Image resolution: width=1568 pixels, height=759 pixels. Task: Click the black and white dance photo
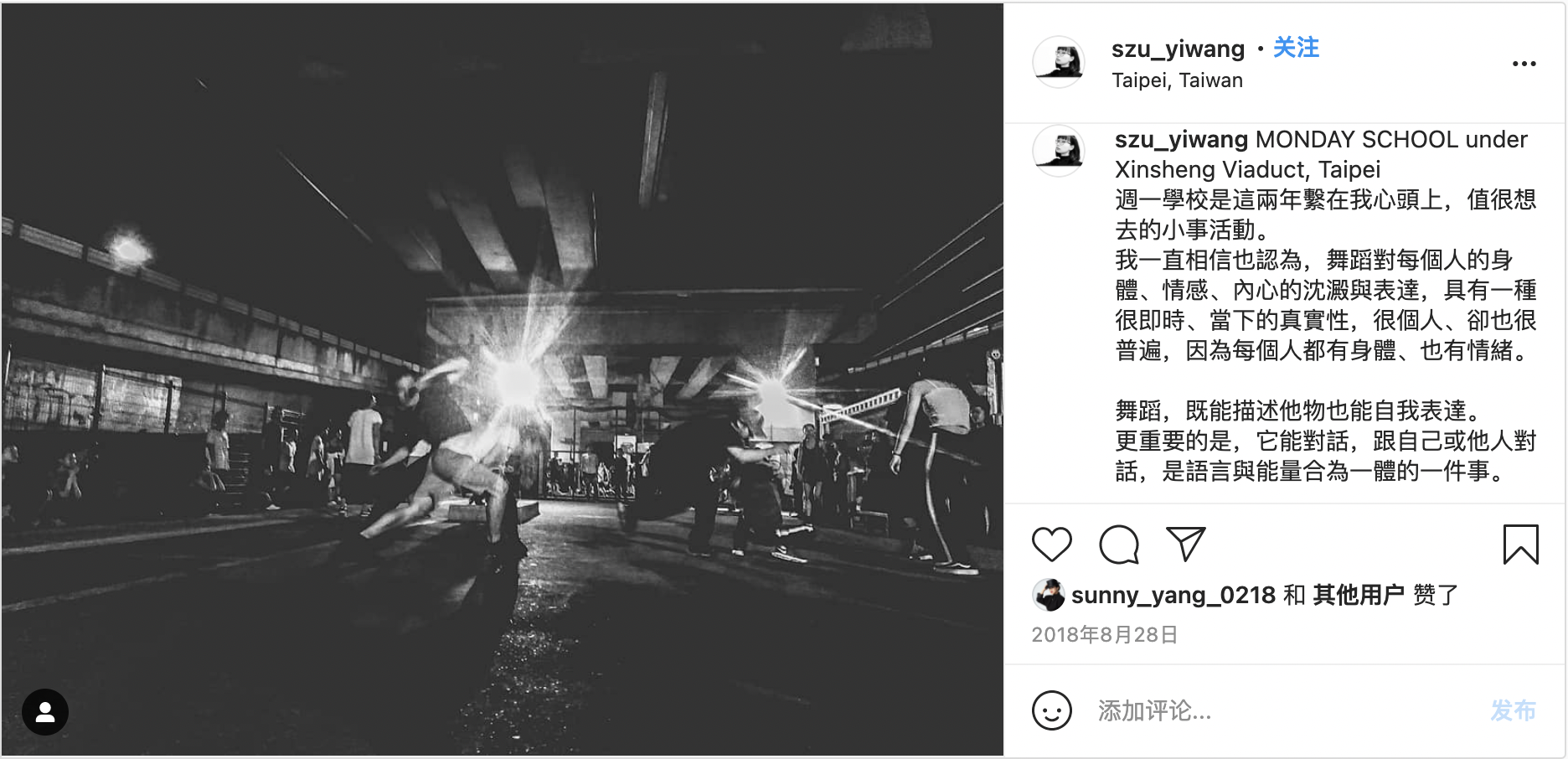[503, 379]
